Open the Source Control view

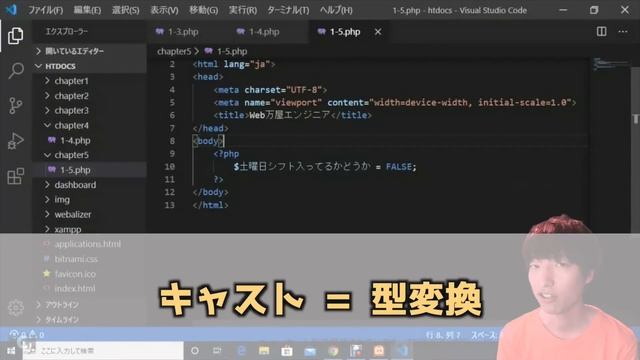[x=16, y=105]
